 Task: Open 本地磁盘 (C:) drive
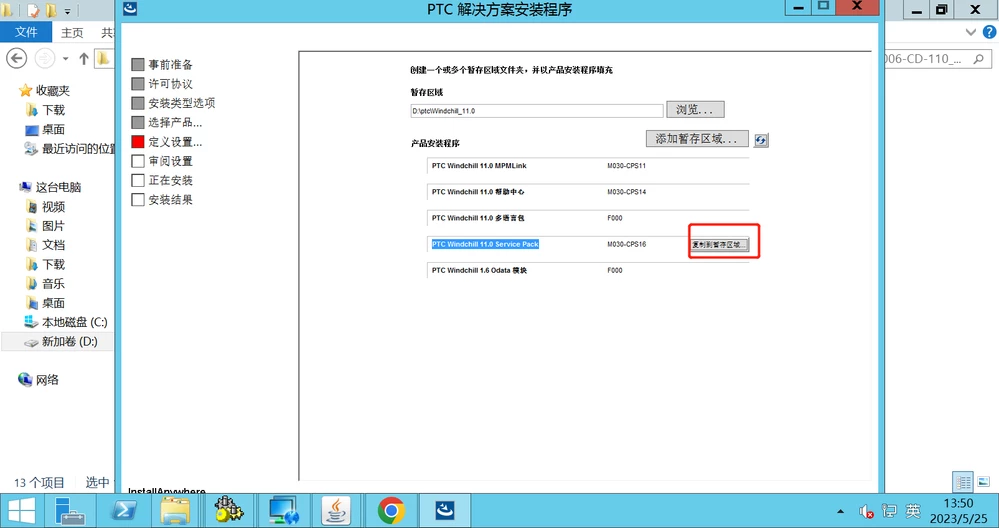tap(66, 322)
